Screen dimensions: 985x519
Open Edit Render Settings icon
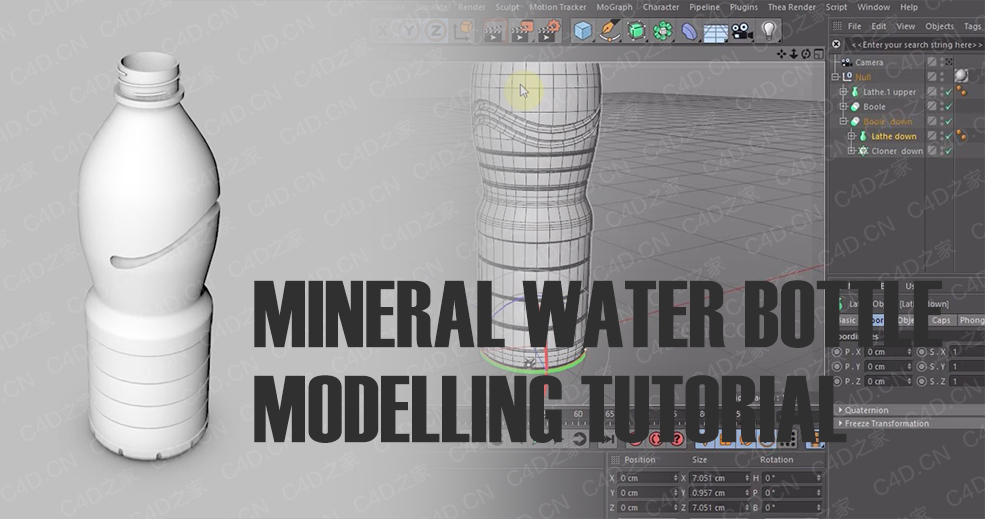(x=550, y=30)
